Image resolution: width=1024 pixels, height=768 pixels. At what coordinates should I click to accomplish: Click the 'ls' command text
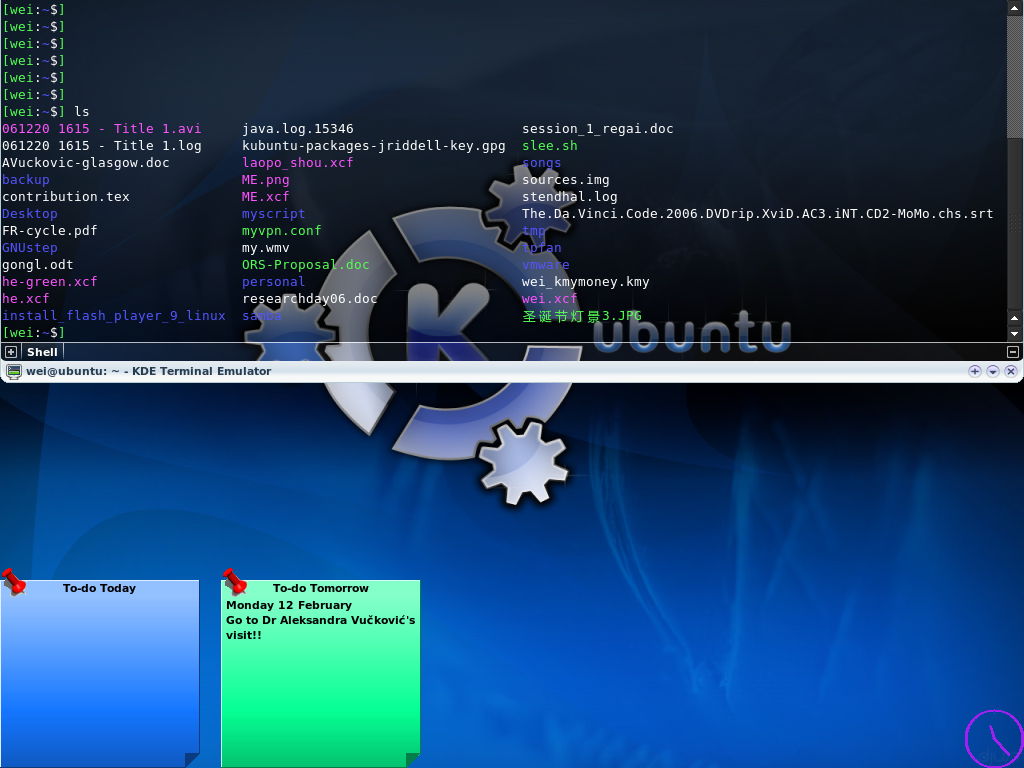click(x=82, y=112)
